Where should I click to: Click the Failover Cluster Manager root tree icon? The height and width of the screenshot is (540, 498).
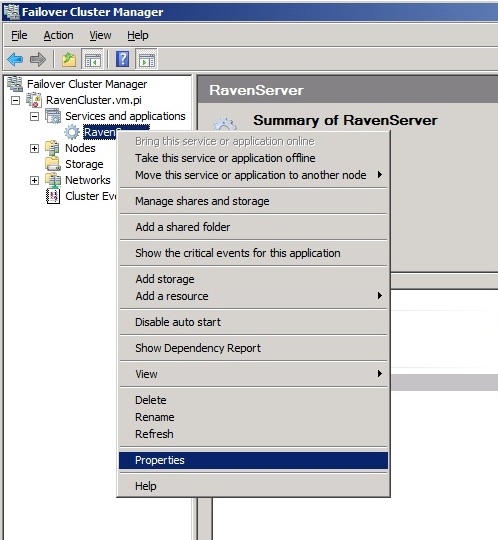click(15, 84)
